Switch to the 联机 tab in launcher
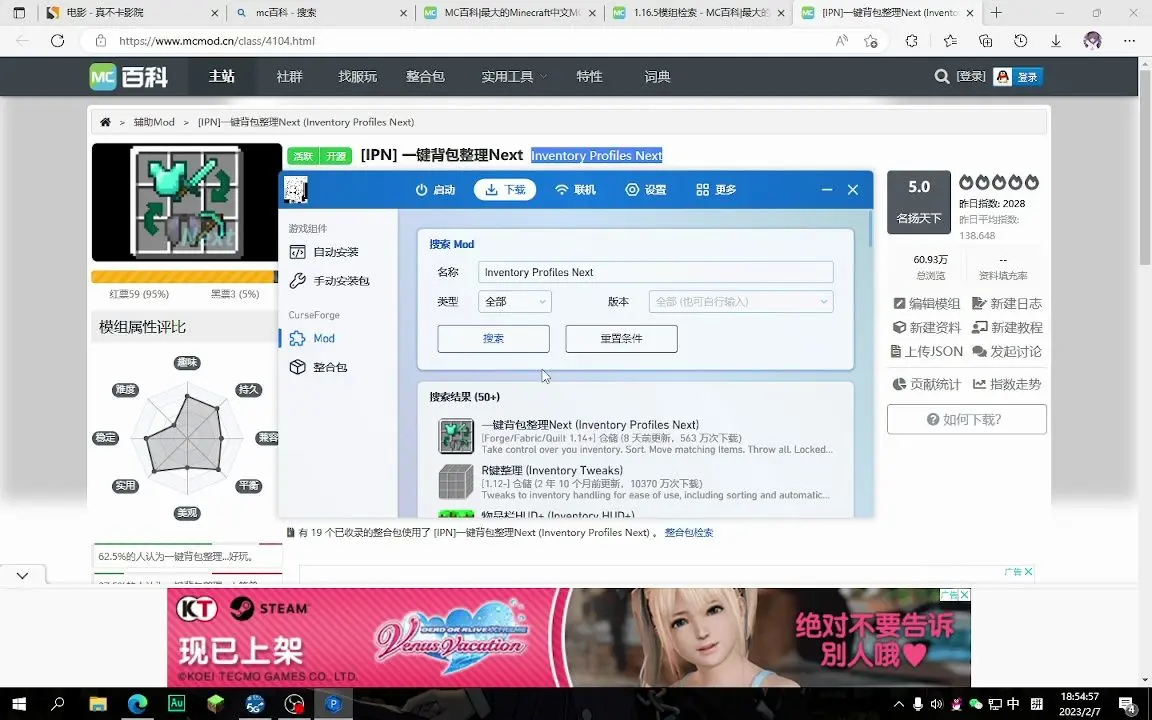 575,190
